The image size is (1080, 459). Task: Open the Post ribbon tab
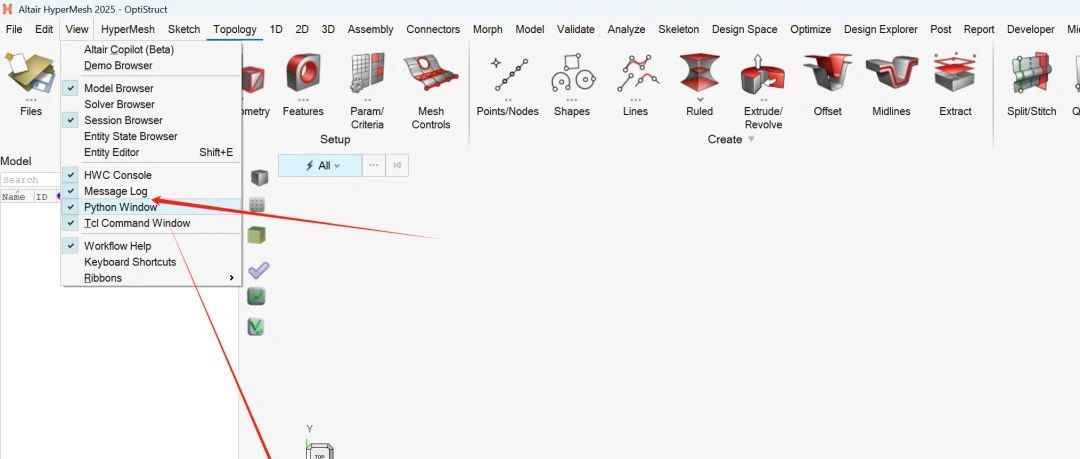(x=941, y=30)
